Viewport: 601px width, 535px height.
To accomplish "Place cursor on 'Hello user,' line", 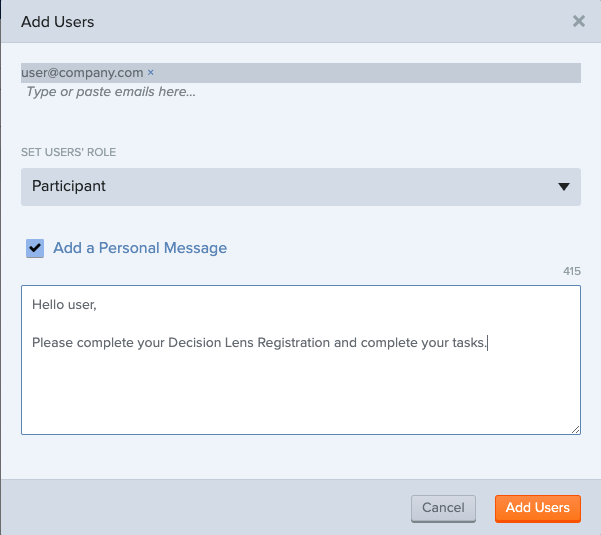I will (x=64, y=304).
